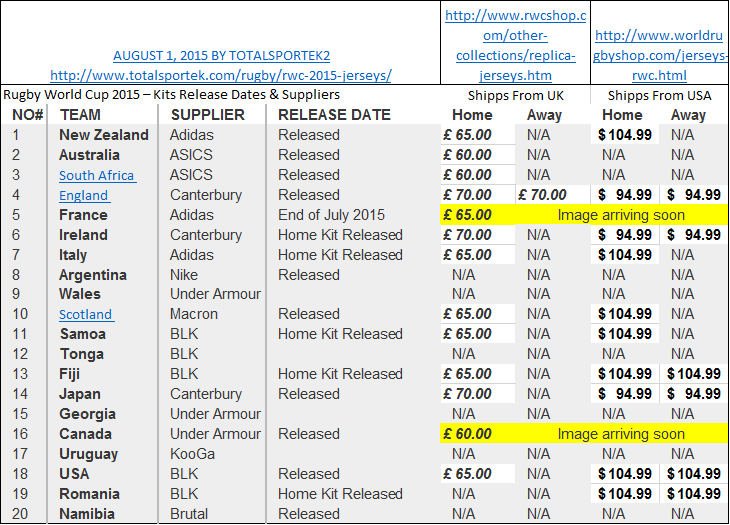Follow the Scotland team link
Screen dimensions: 730x525
(86, 314)
